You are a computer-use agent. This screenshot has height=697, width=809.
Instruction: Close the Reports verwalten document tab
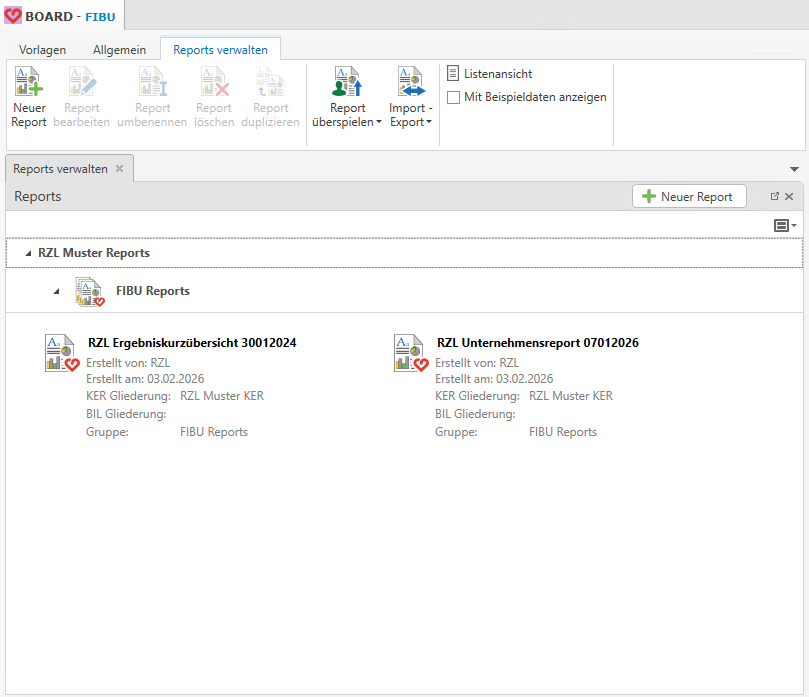coord(120,169)
